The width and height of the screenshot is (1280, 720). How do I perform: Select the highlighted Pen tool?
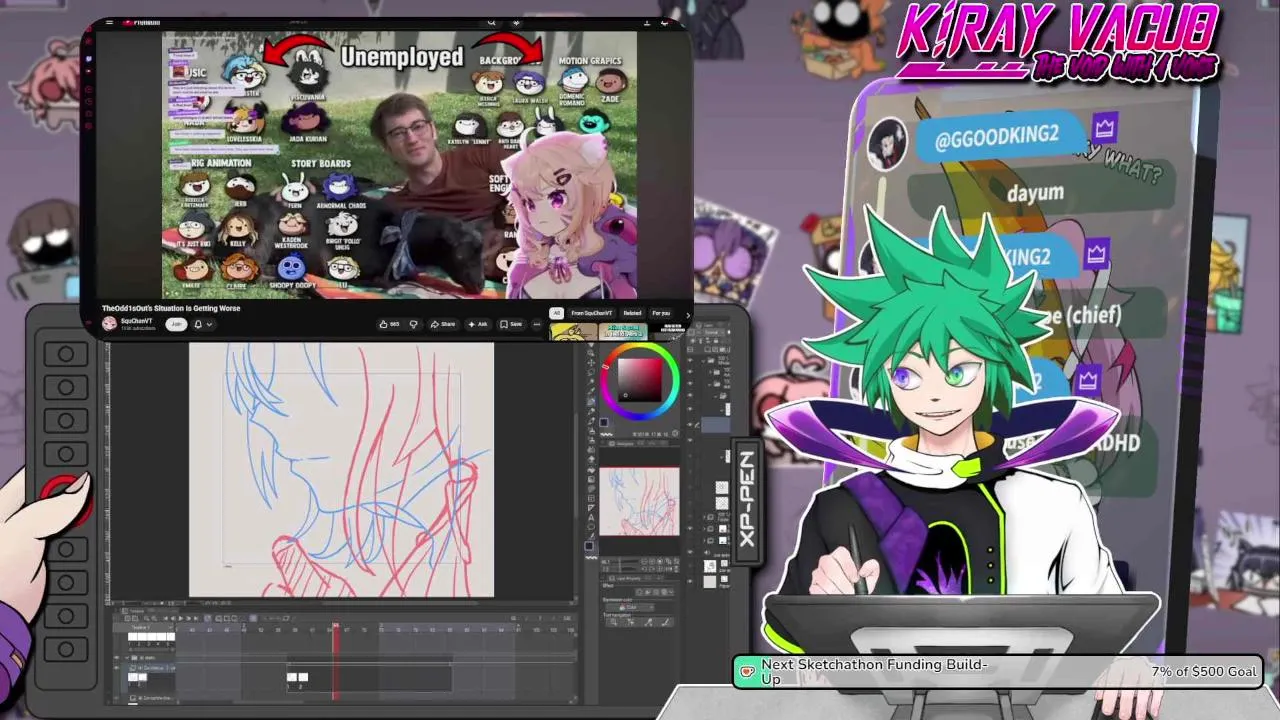pyautogui.click(x=591, y=401)
